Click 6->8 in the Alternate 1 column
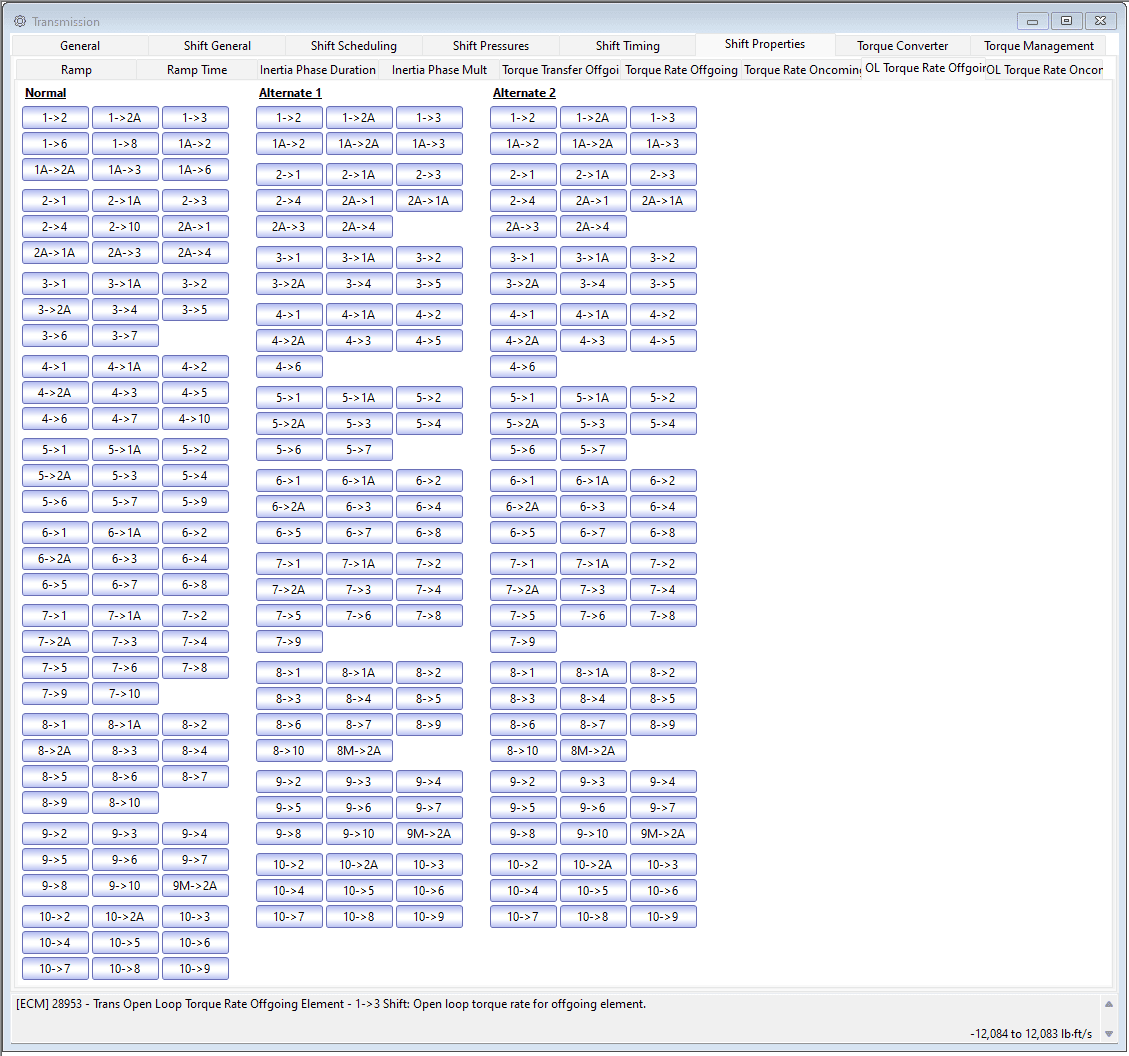Viewport: 1129px width, 1056px height. (x=428, y=533)
